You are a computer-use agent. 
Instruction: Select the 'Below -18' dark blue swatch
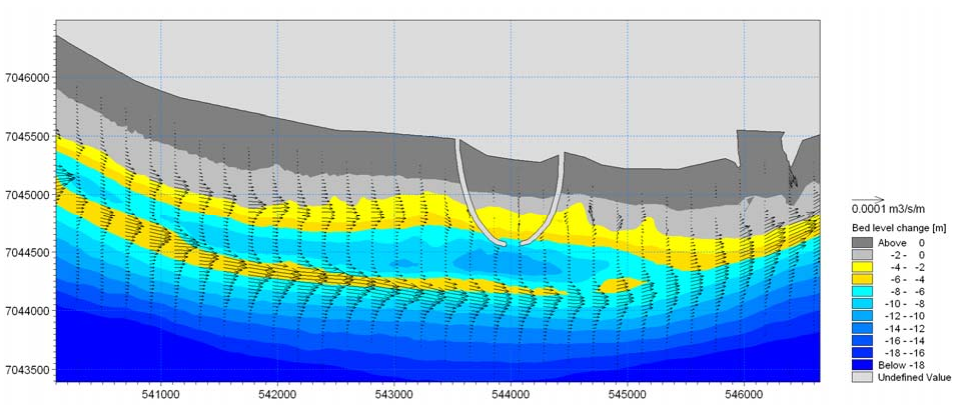tap(862, 365)
